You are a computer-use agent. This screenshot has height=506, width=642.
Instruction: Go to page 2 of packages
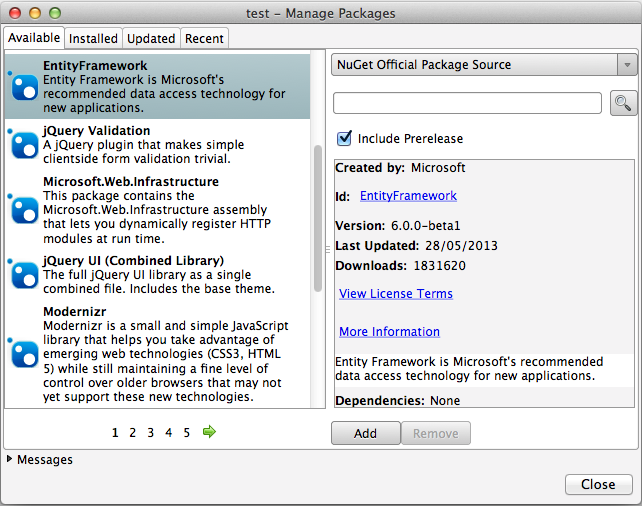click(x=133, y=432)
